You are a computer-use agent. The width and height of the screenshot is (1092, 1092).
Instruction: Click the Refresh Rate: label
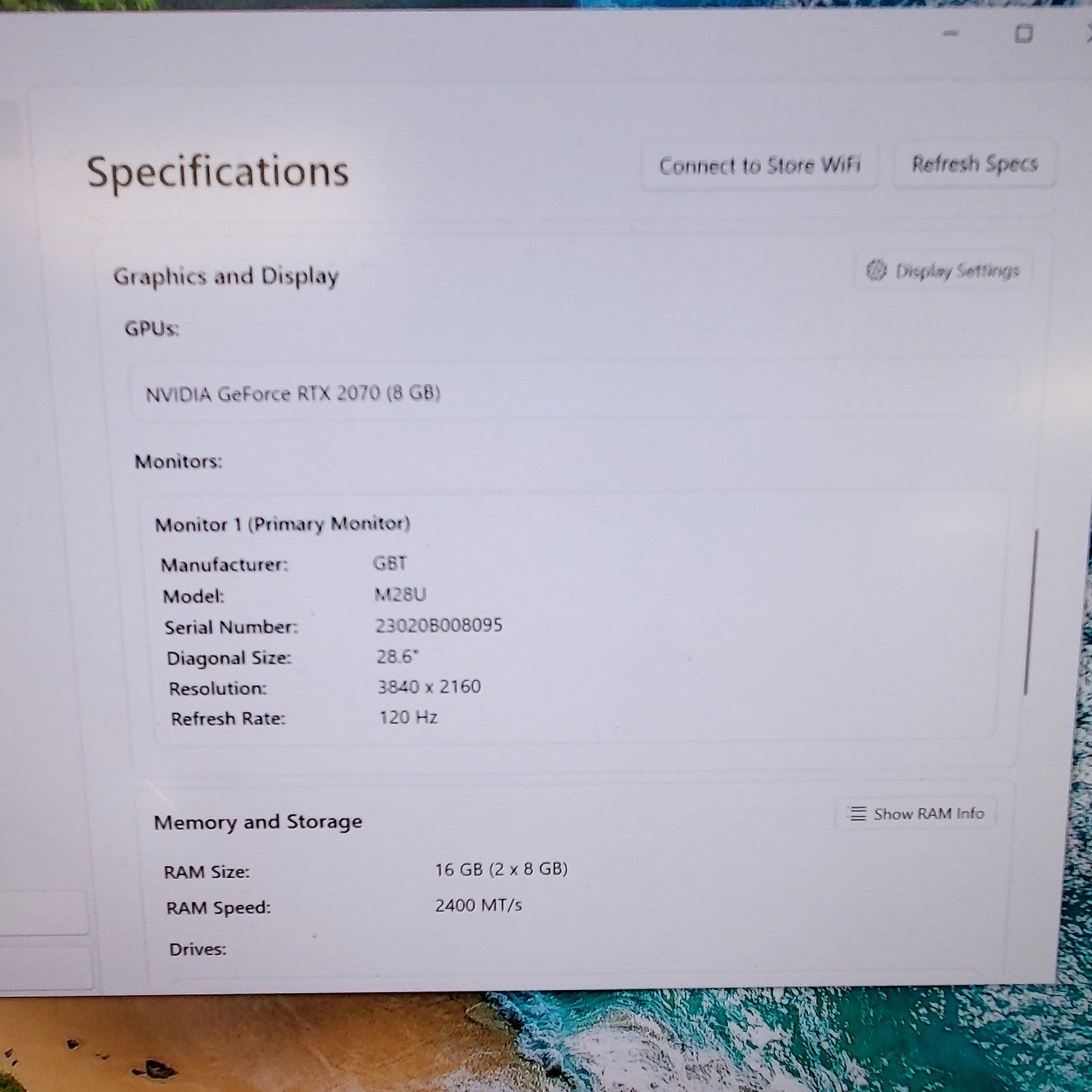(228, 719)
